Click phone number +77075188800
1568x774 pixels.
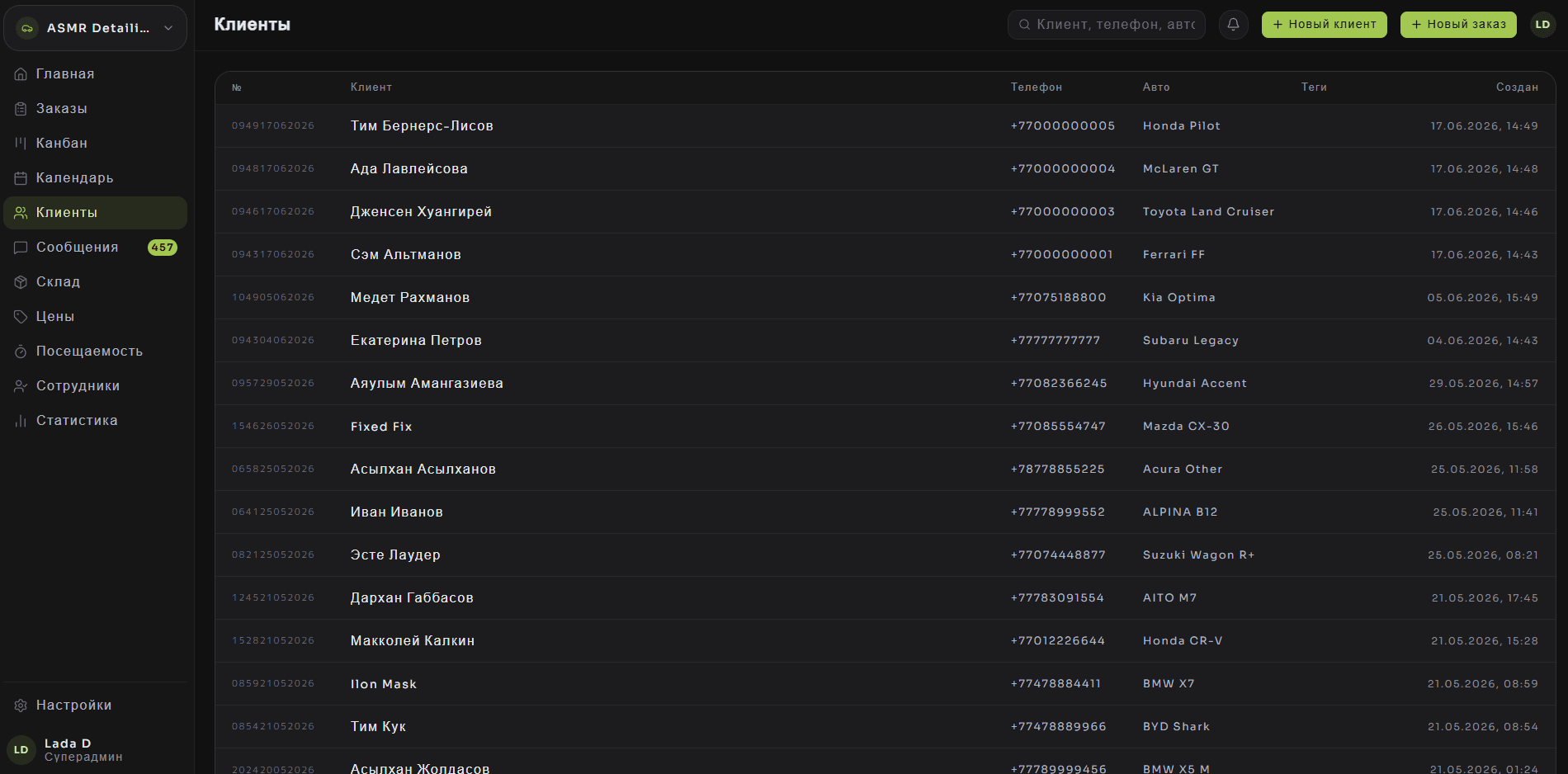1058,298
